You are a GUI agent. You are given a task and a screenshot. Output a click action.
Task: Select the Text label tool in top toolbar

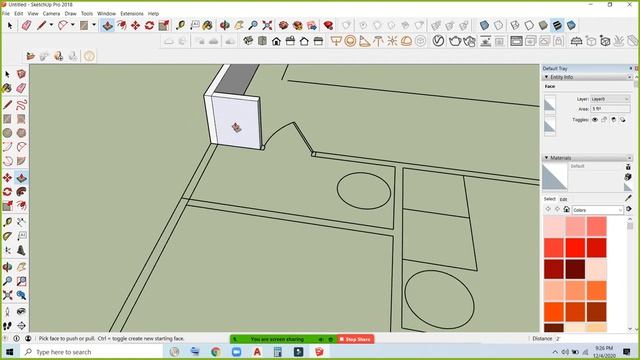[x=195, y=26]
